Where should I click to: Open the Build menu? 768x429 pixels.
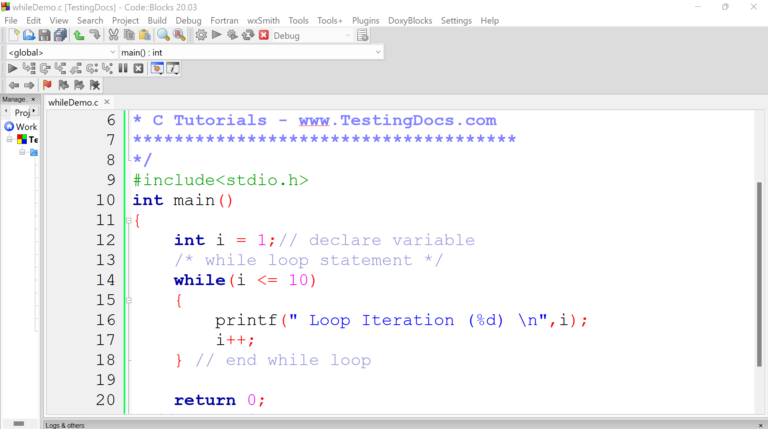click(x=157, y=20)
